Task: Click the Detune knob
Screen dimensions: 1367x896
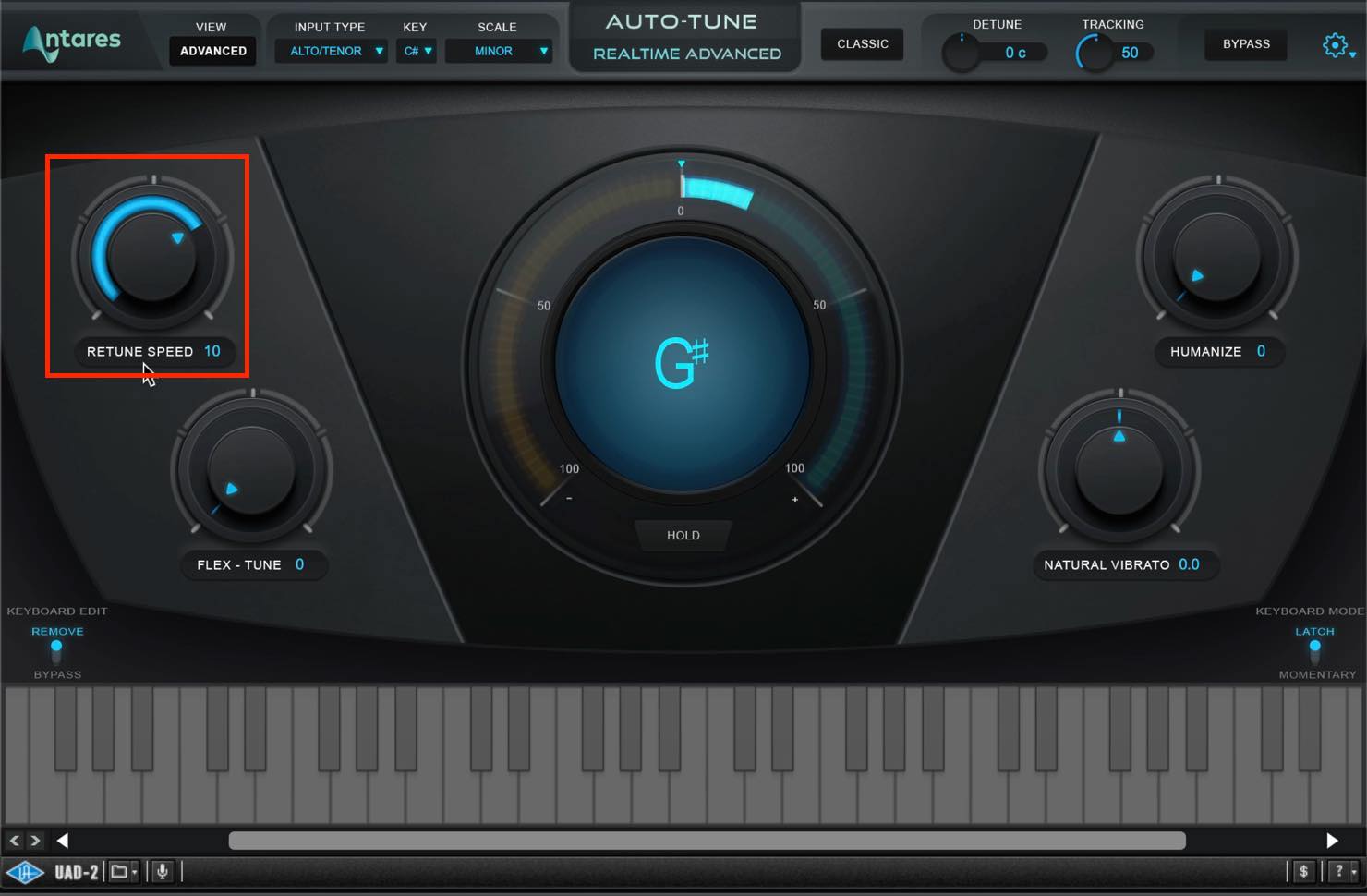Action: tap(962, 53)
